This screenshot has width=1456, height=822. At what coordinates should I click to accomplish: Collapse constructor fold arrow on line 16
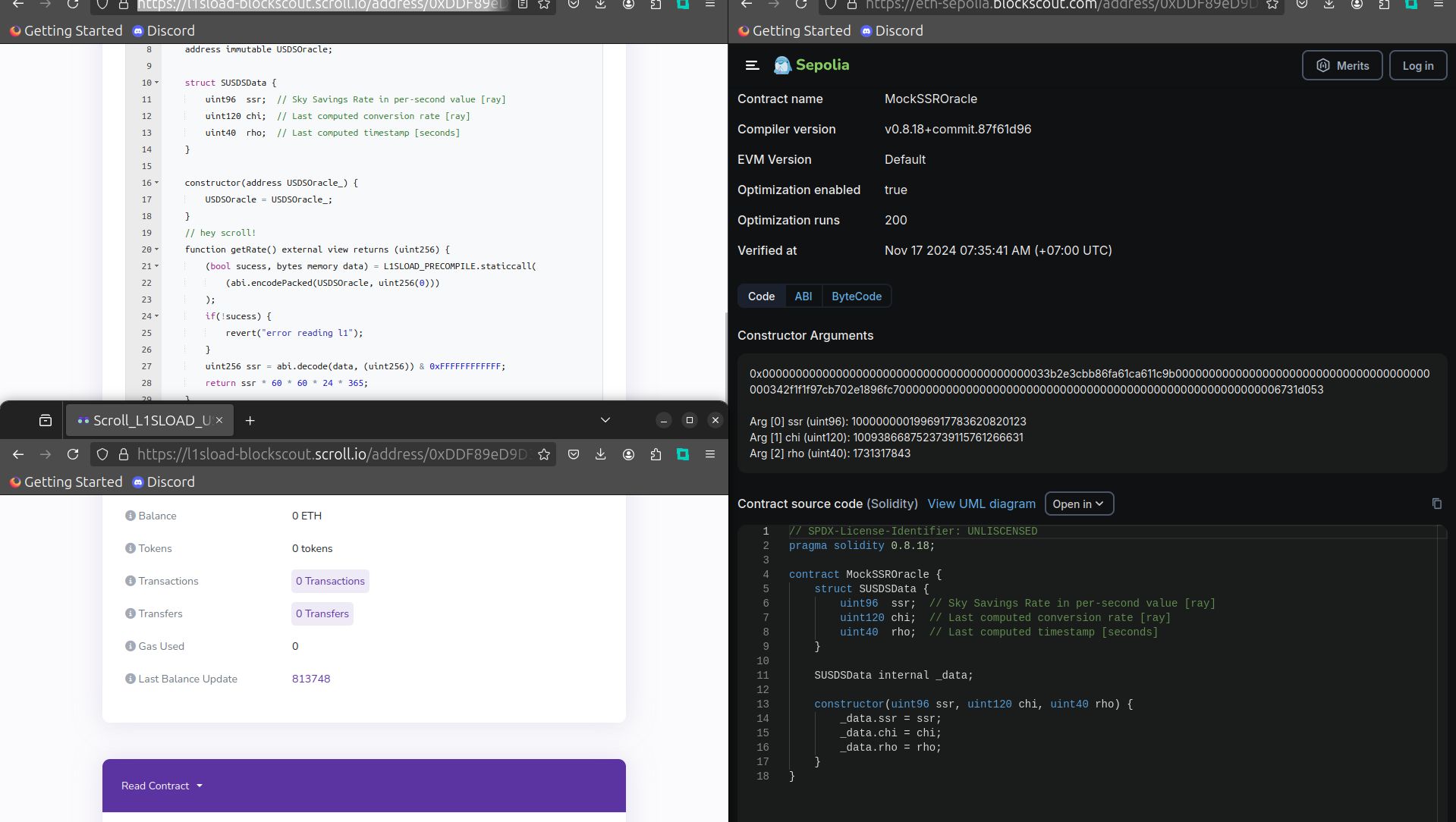[x=157, y=183]
